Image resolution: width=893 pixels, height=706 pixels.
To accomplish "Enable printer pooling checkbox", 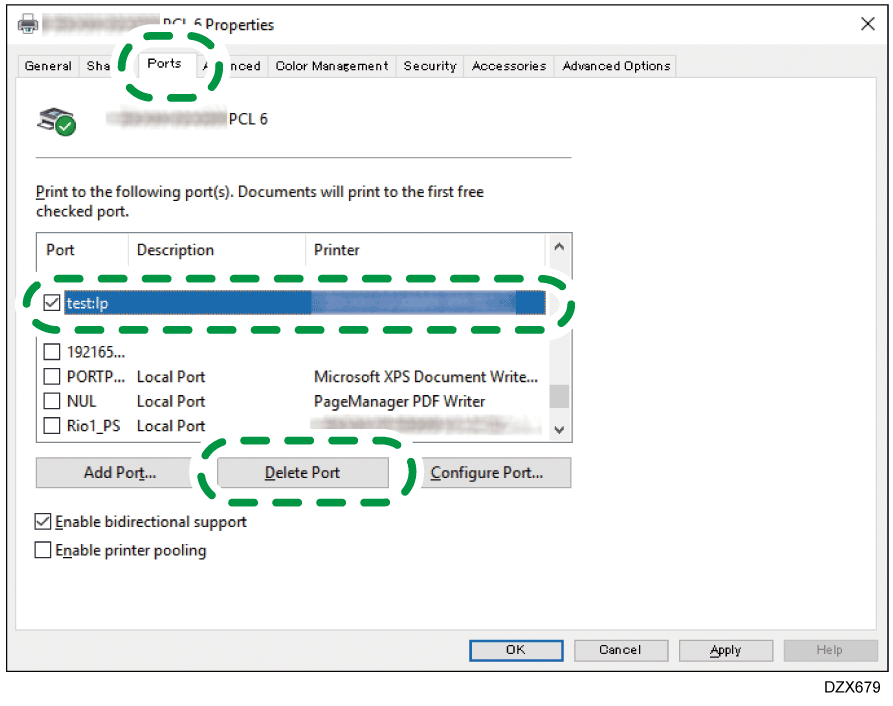I will click(44, 550).
